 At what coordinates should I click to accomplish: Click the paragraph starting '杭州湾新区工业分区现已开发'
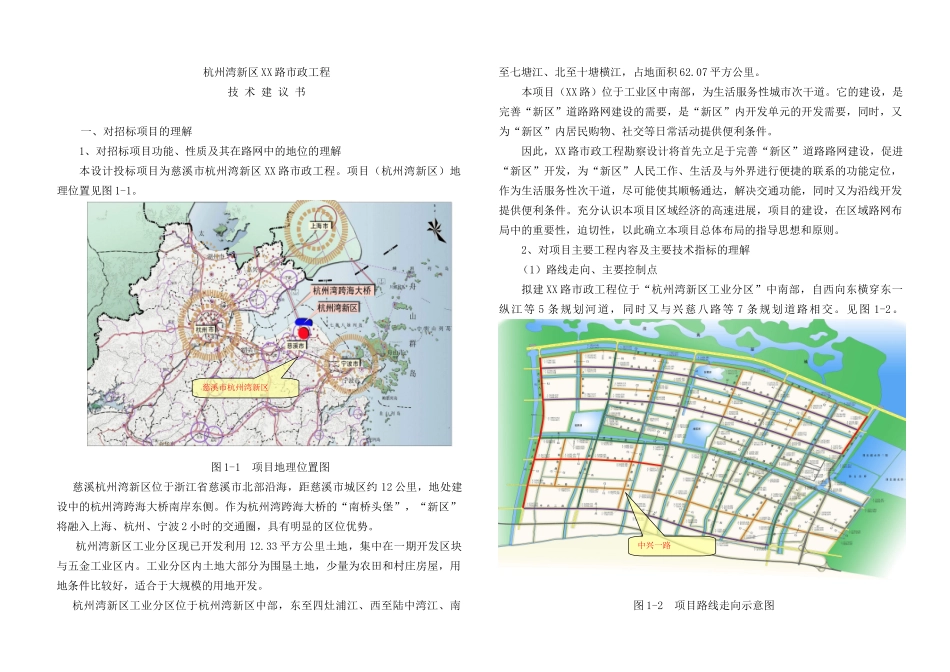[259, 566]
